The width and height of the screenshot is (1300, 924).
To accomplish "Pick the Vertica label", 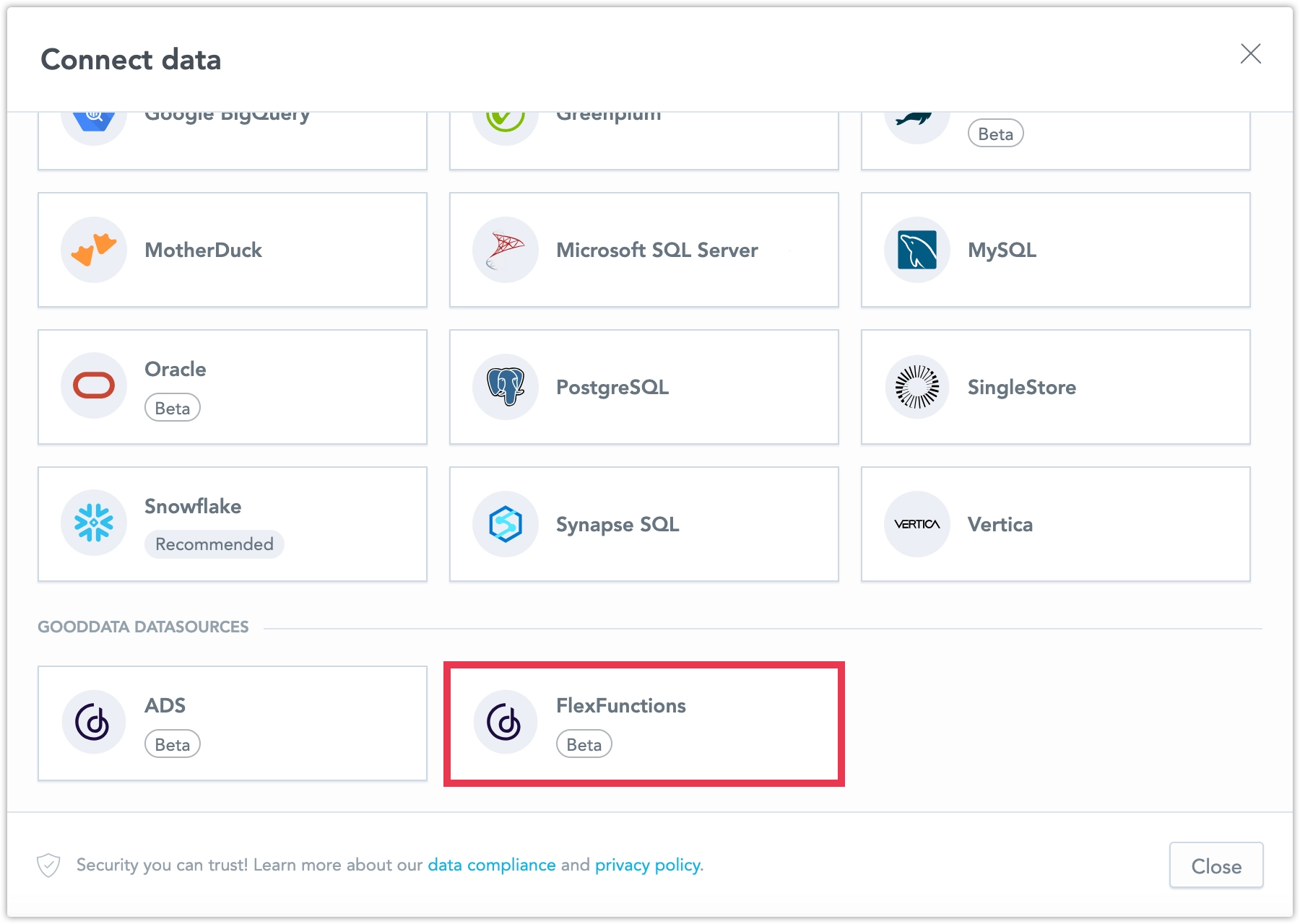I will tap(1000, 524).
